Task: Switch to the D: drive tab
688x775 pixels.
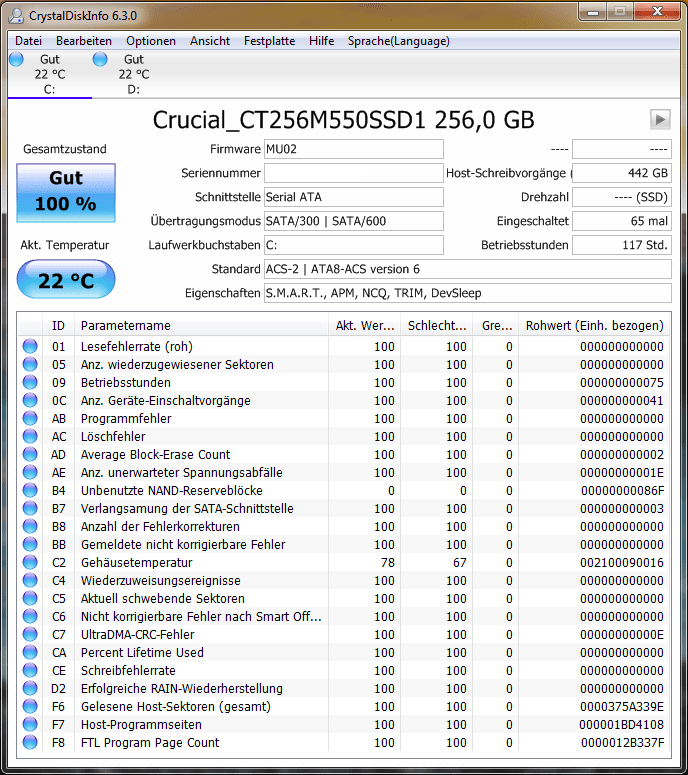Action: click(133, 74)
